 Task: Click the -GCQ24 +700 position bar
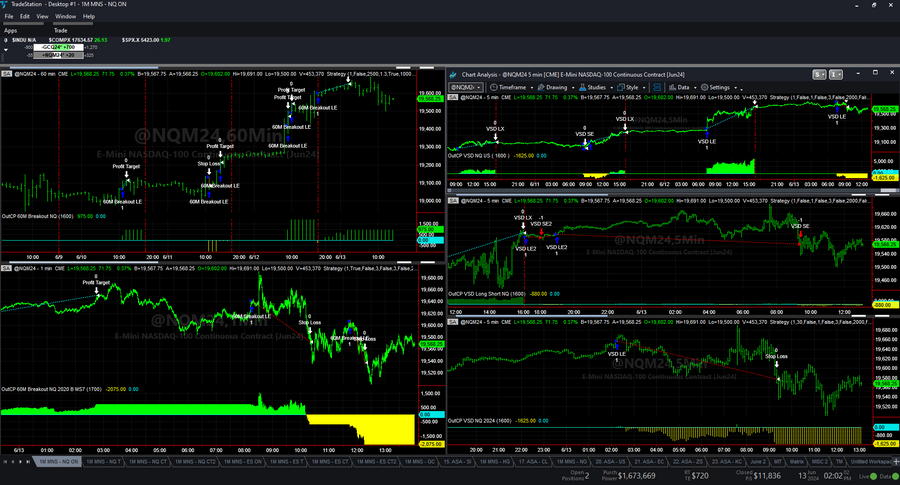point(59,47)
